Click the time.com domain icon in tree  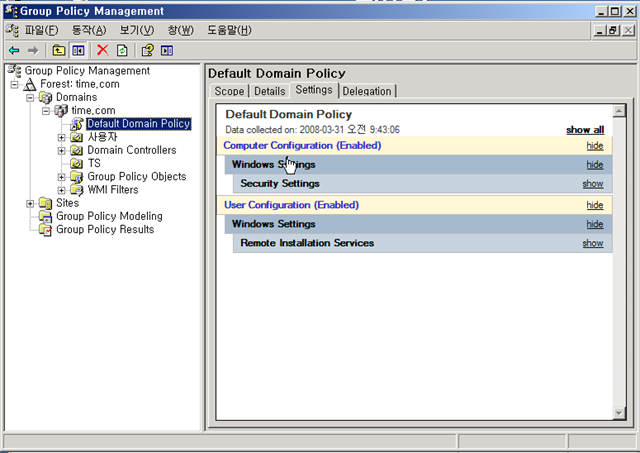coord(61,110)
